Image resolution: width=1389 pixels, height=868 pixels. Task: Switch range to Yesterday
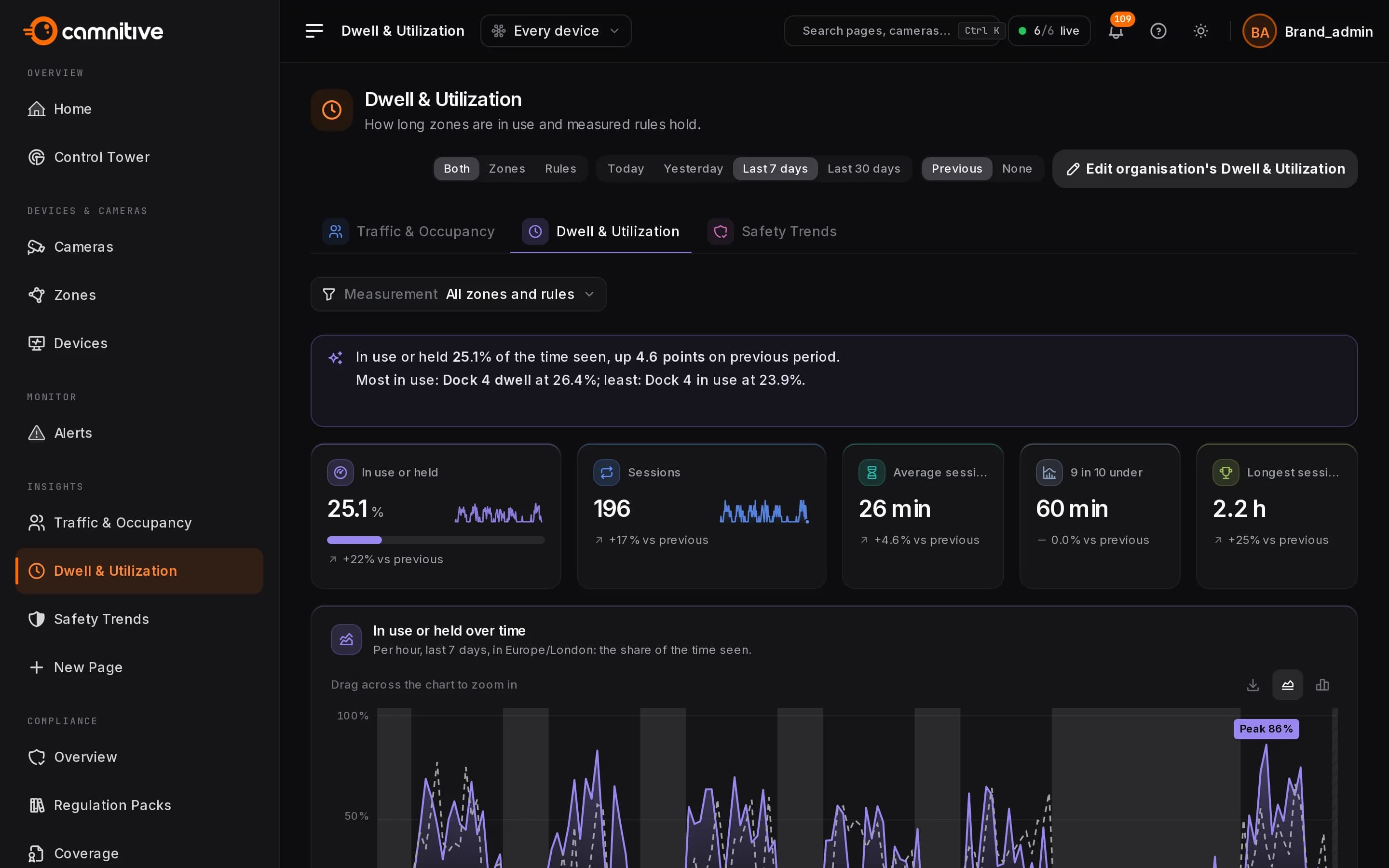click(x=694, y=169)
